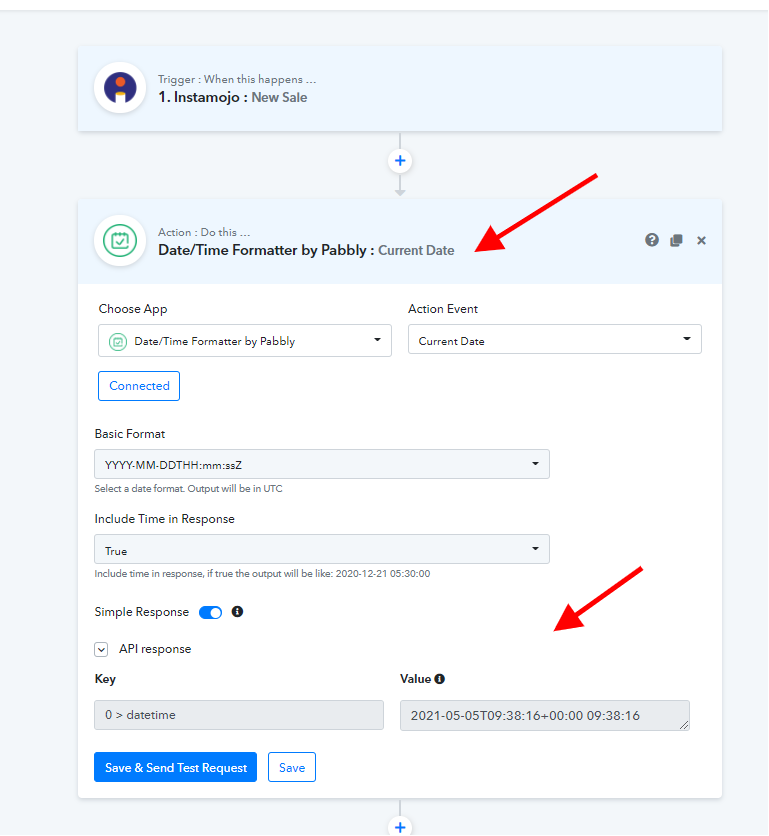Click the 'Action : Do this ...' text

[204, 232]
